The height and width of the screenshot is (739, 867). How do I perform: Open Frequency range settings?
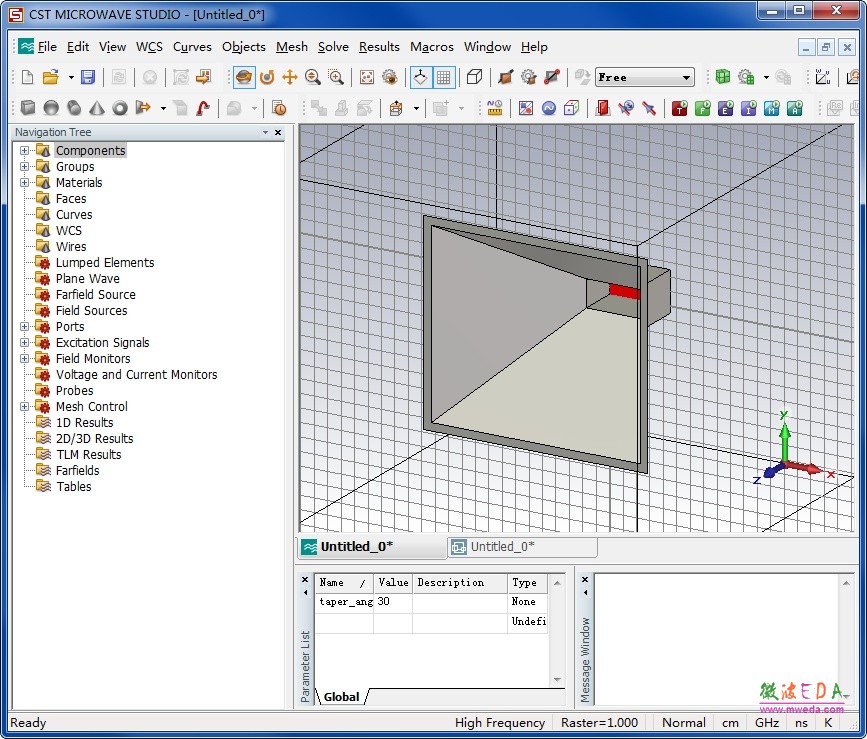(x=549, y=108)
